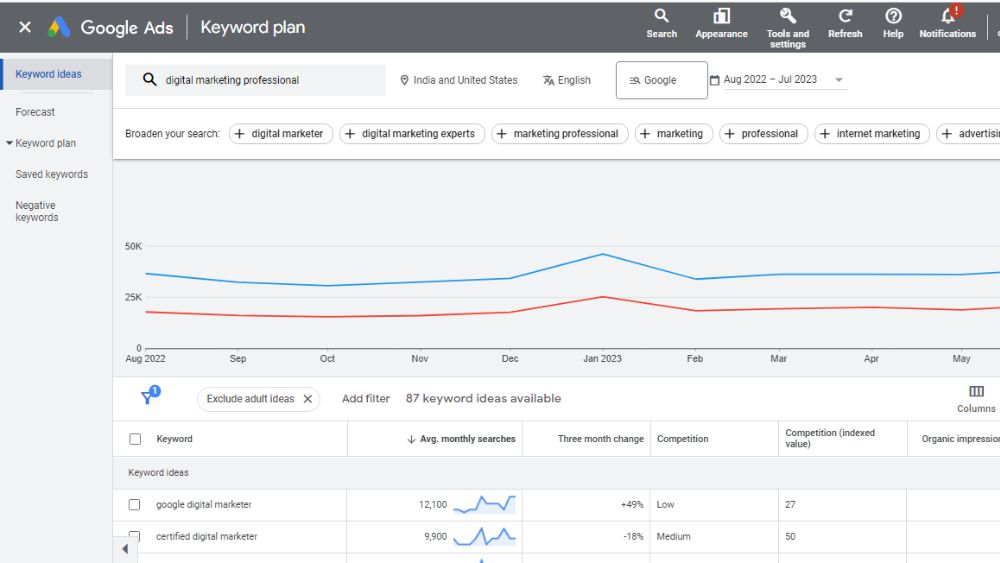Click the certified digital marketer keyword
This screenshot has width=1000, height=563.
coord(207,536)
